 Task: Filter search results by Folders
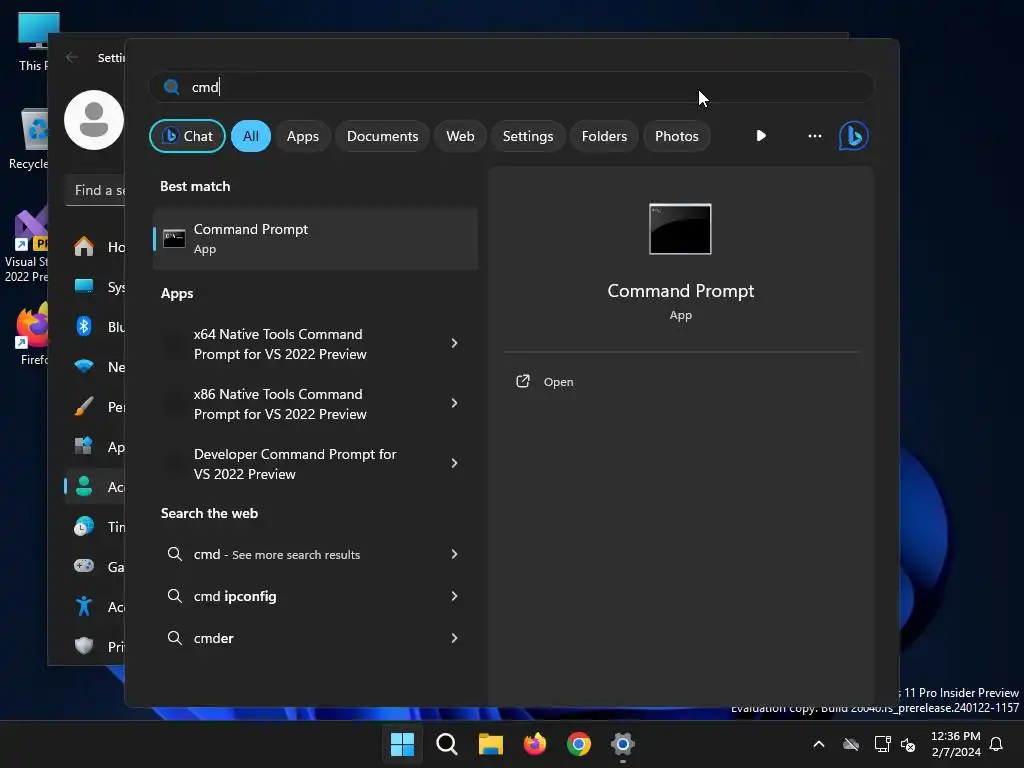point(604,136)
